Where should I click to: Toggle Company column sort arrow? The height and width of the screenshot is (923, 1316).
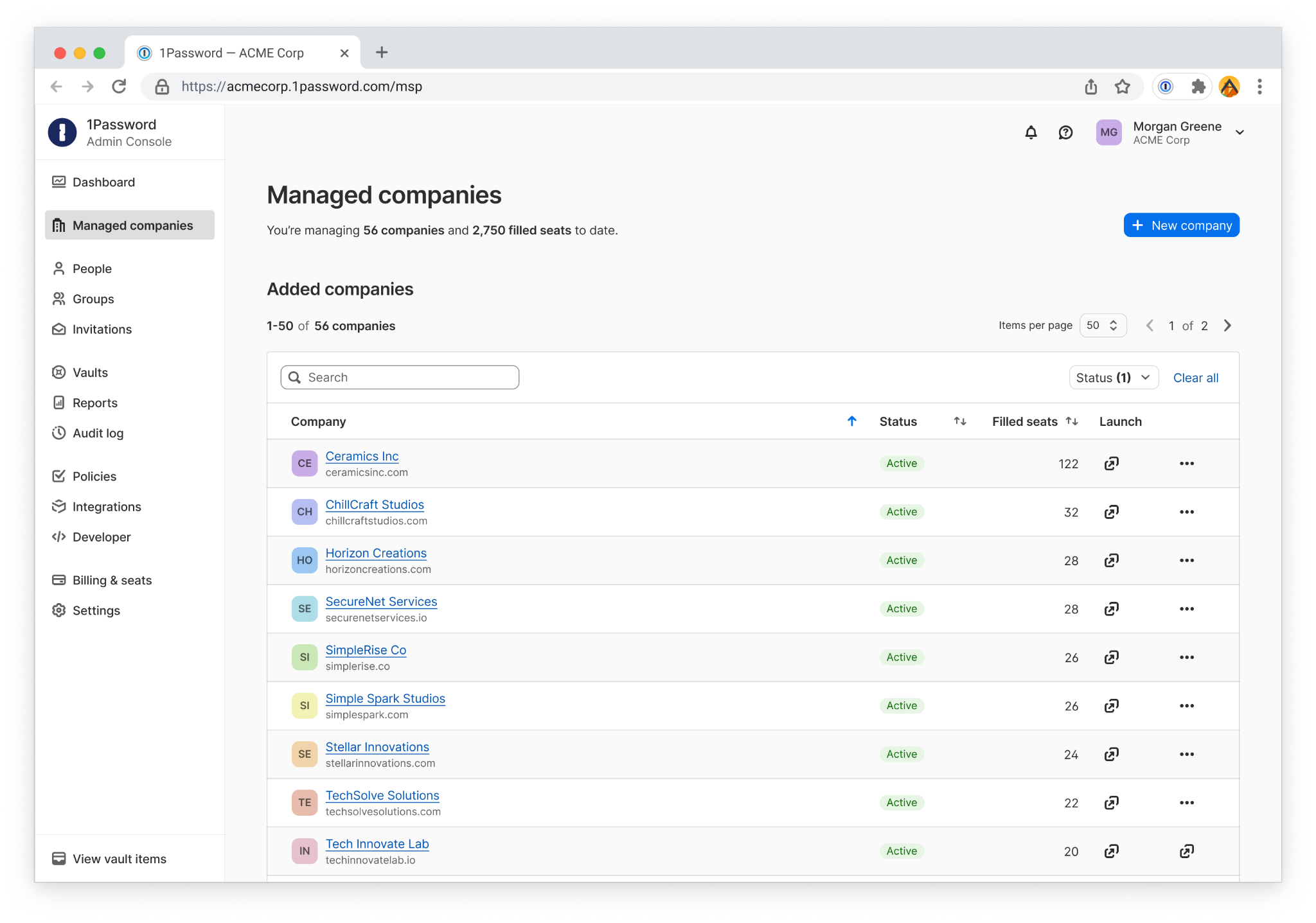pyautogui.click(x=851, y=421)
